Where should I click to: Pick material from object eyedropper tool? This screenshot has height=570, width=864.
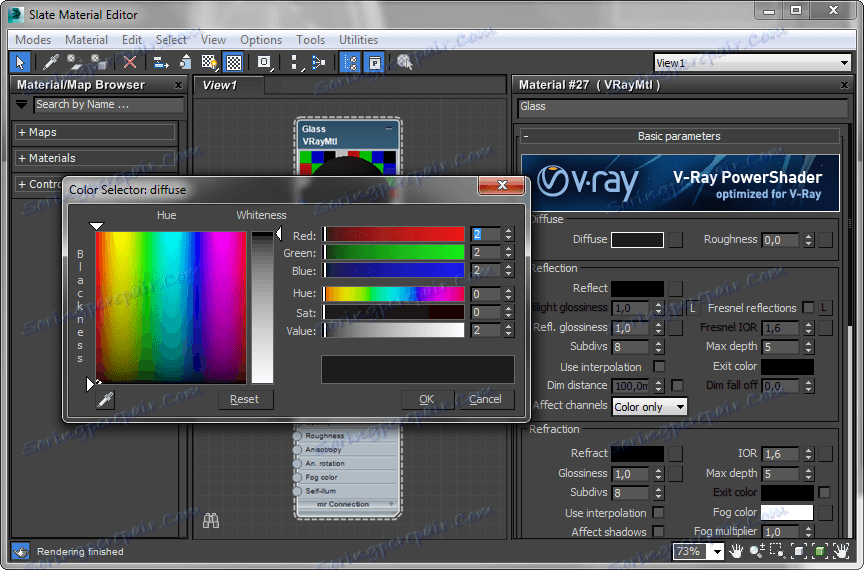click(x=51, y=62)
